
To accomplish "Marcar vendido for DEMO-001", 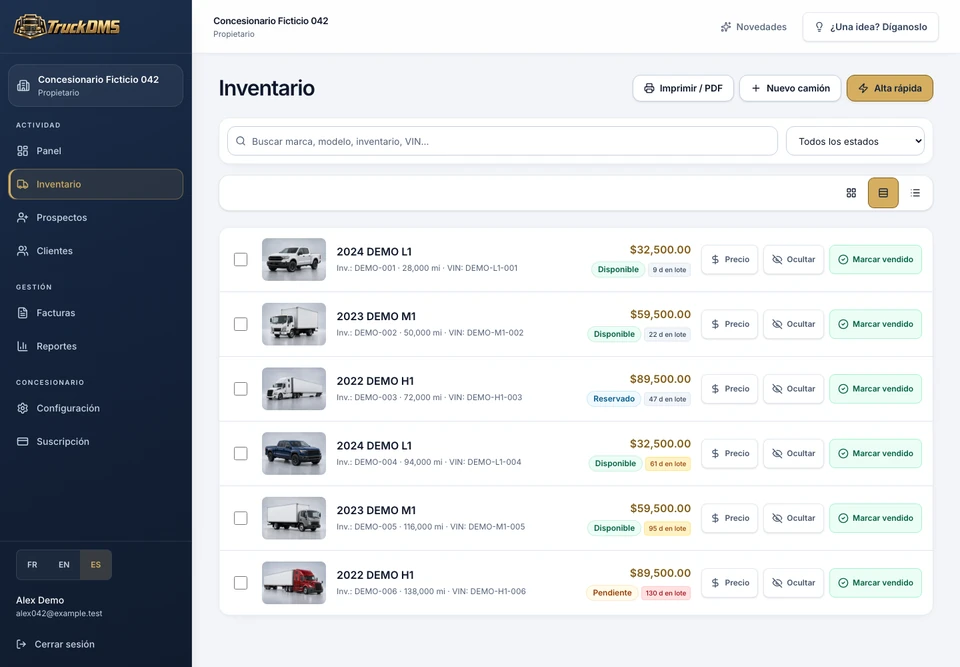I will (876, 260).
